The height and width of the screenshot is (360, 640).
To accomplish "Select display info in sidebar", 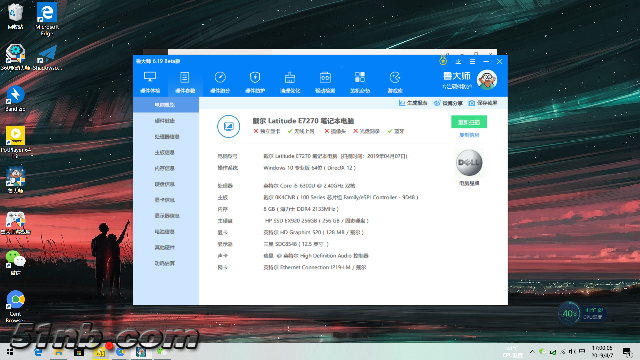I will click(166, 216).
